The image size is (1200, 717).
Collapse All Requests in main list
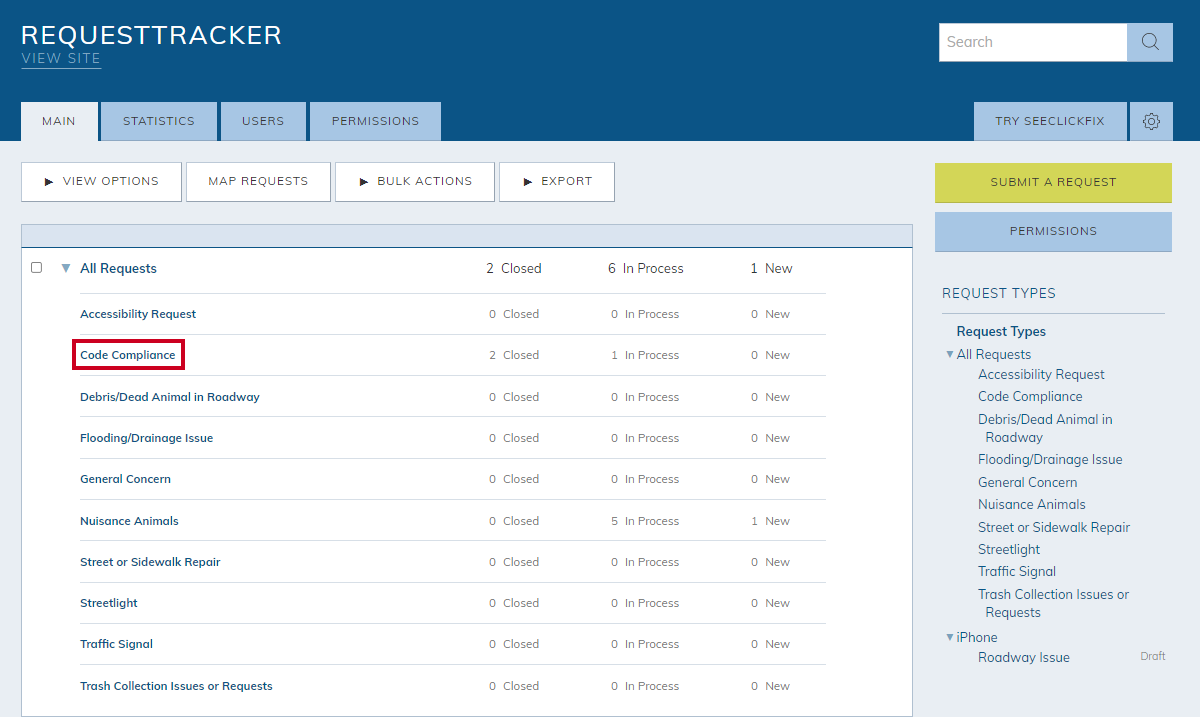66,268
